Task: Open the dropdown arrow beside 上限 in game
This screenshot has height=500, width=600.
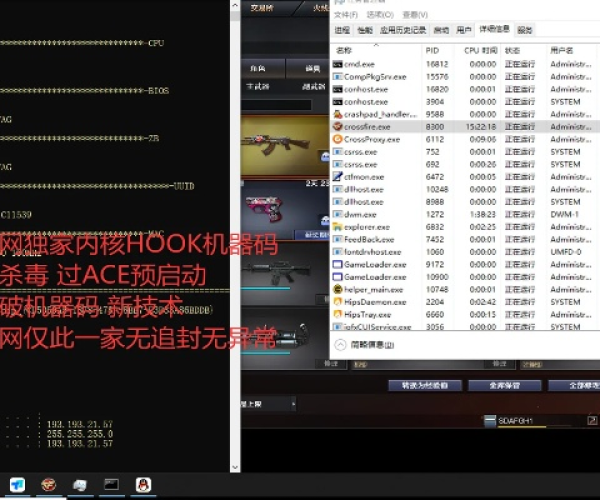Action: click(293, 404)
